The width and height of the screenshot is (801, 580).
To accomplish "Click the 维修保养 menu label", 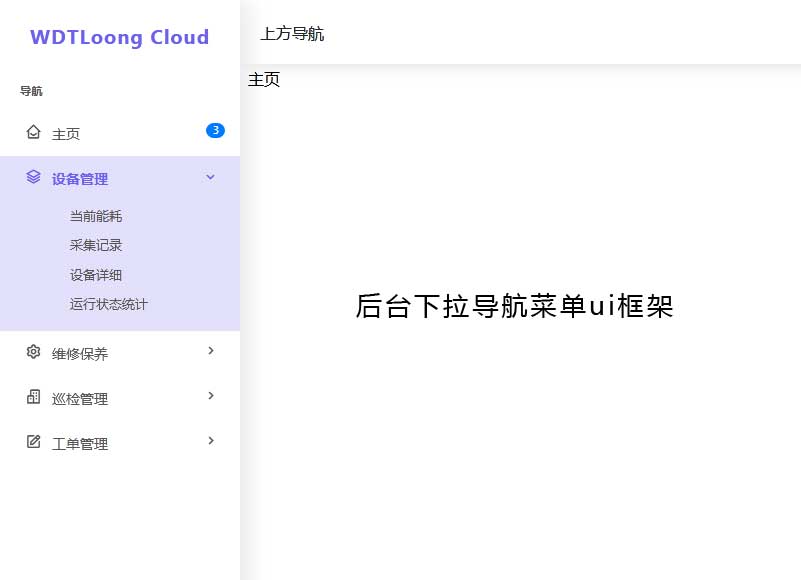I will (80, 354).
